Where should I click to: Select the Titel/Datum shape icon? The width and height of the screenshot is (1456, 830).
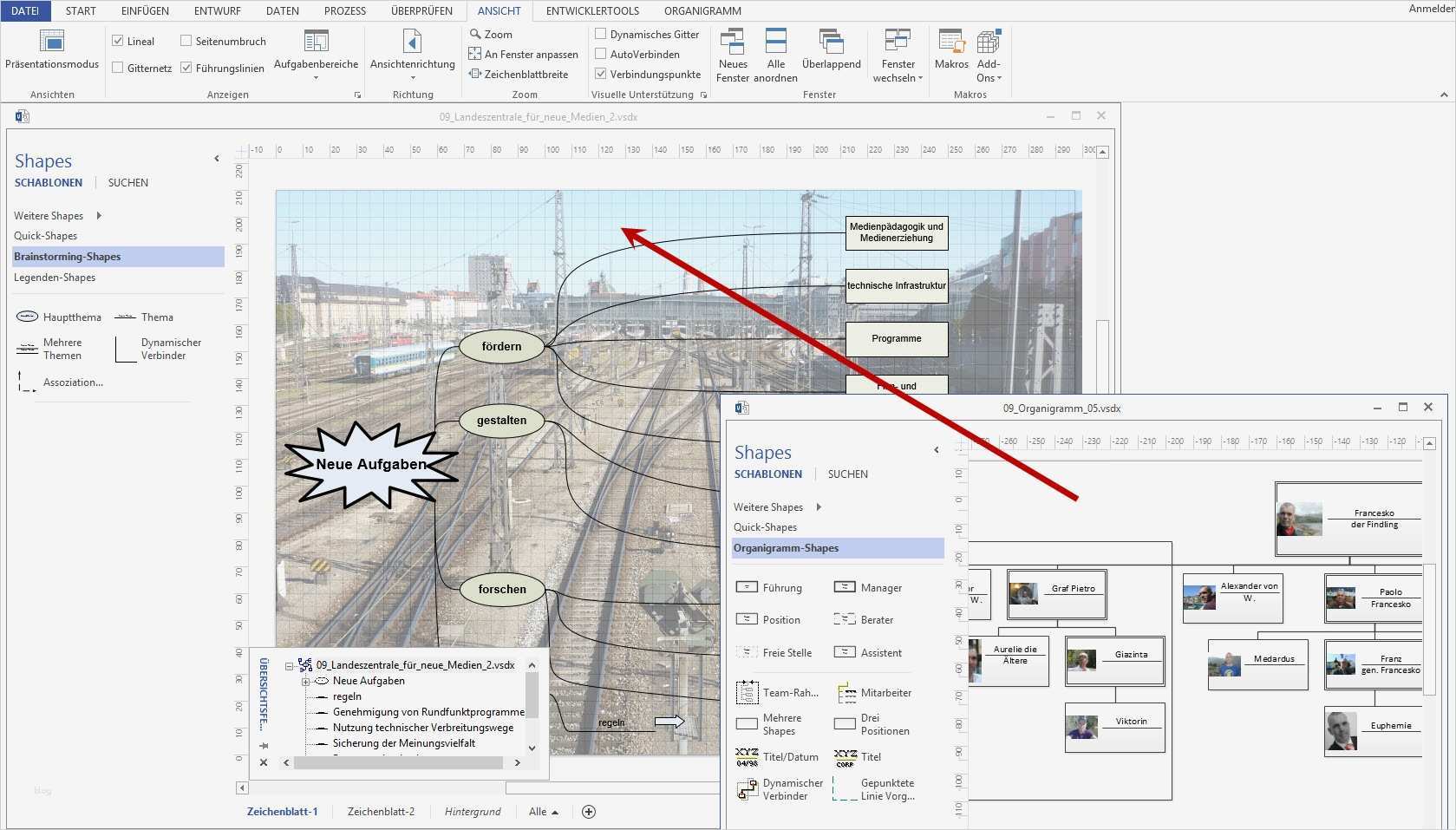point(748,756)
